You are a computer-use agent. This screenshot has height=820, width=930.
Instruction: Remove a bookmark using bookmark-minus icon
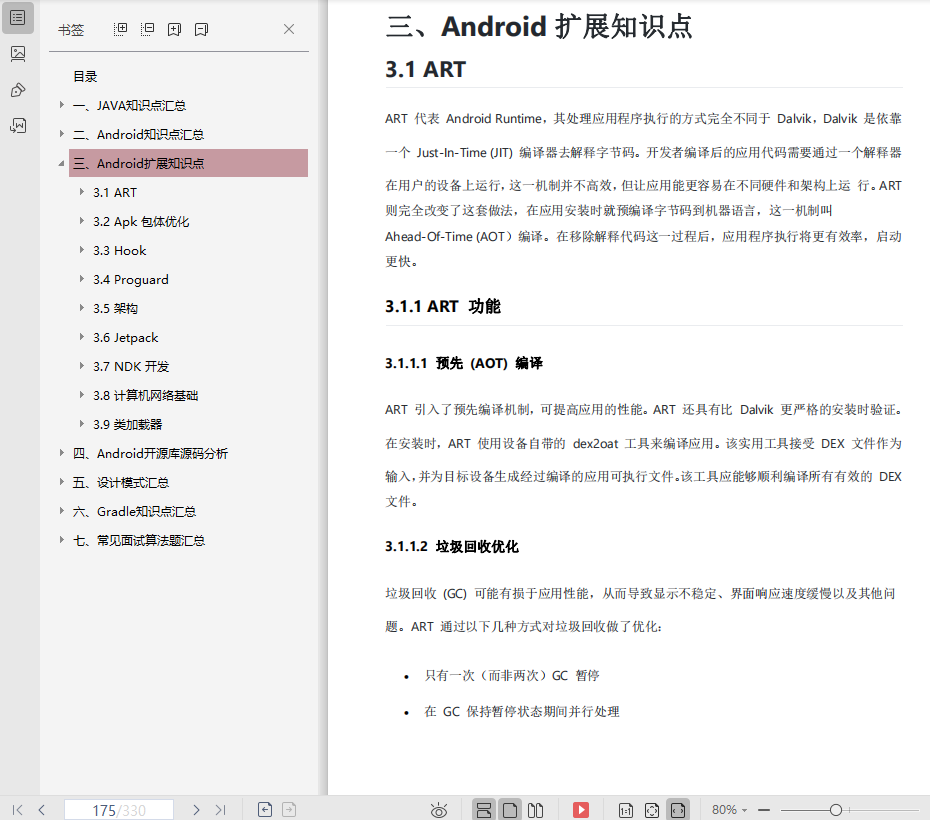point(200,30)
